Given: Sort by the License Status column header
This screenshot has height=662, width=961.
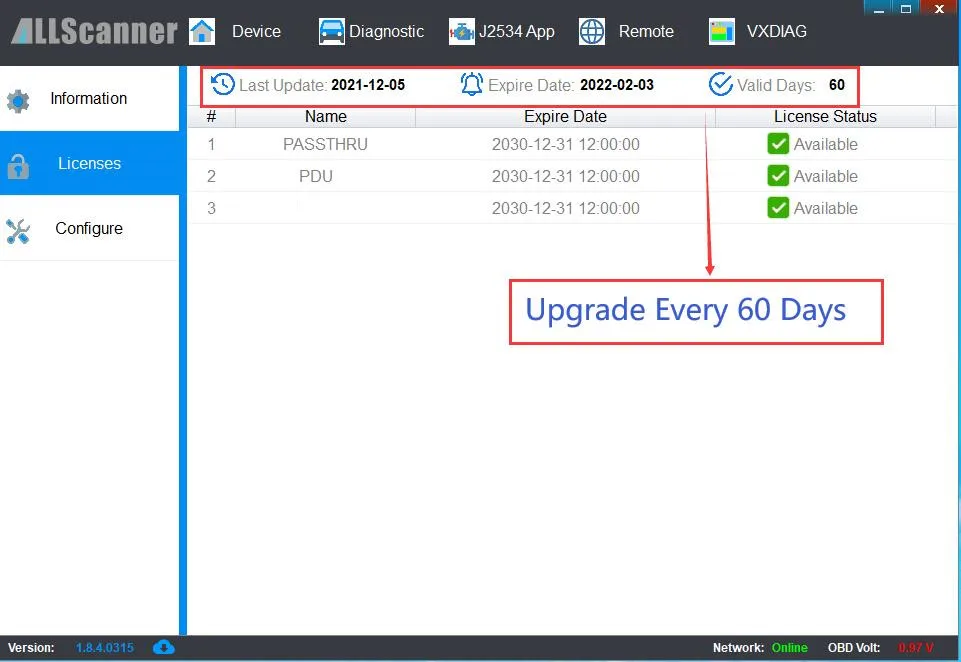Looking at the screenshot, I should tap(825, 116).
